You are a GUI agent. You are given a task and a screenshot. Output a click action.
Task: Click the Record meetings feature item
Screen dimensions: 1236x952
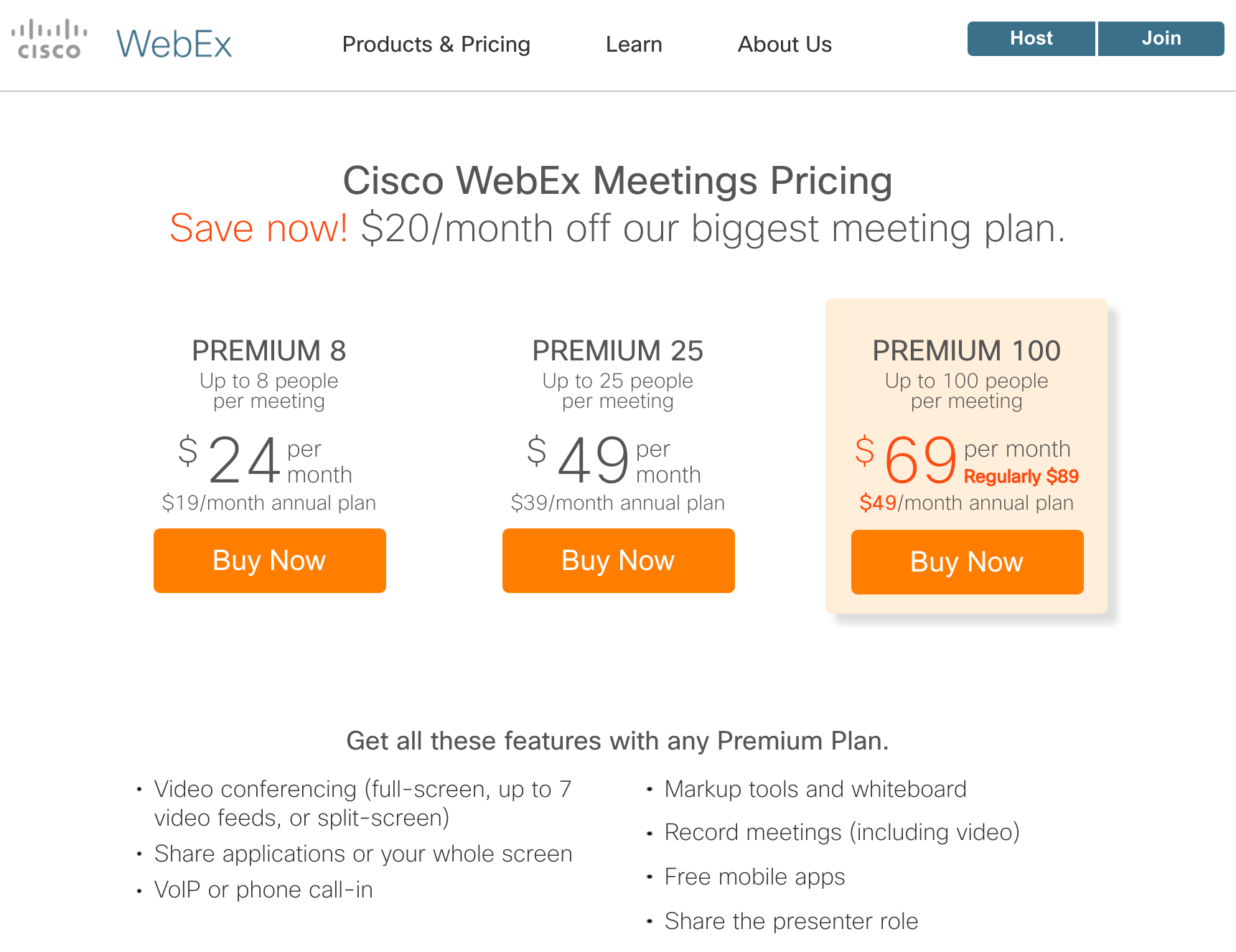tap(842, 832)
